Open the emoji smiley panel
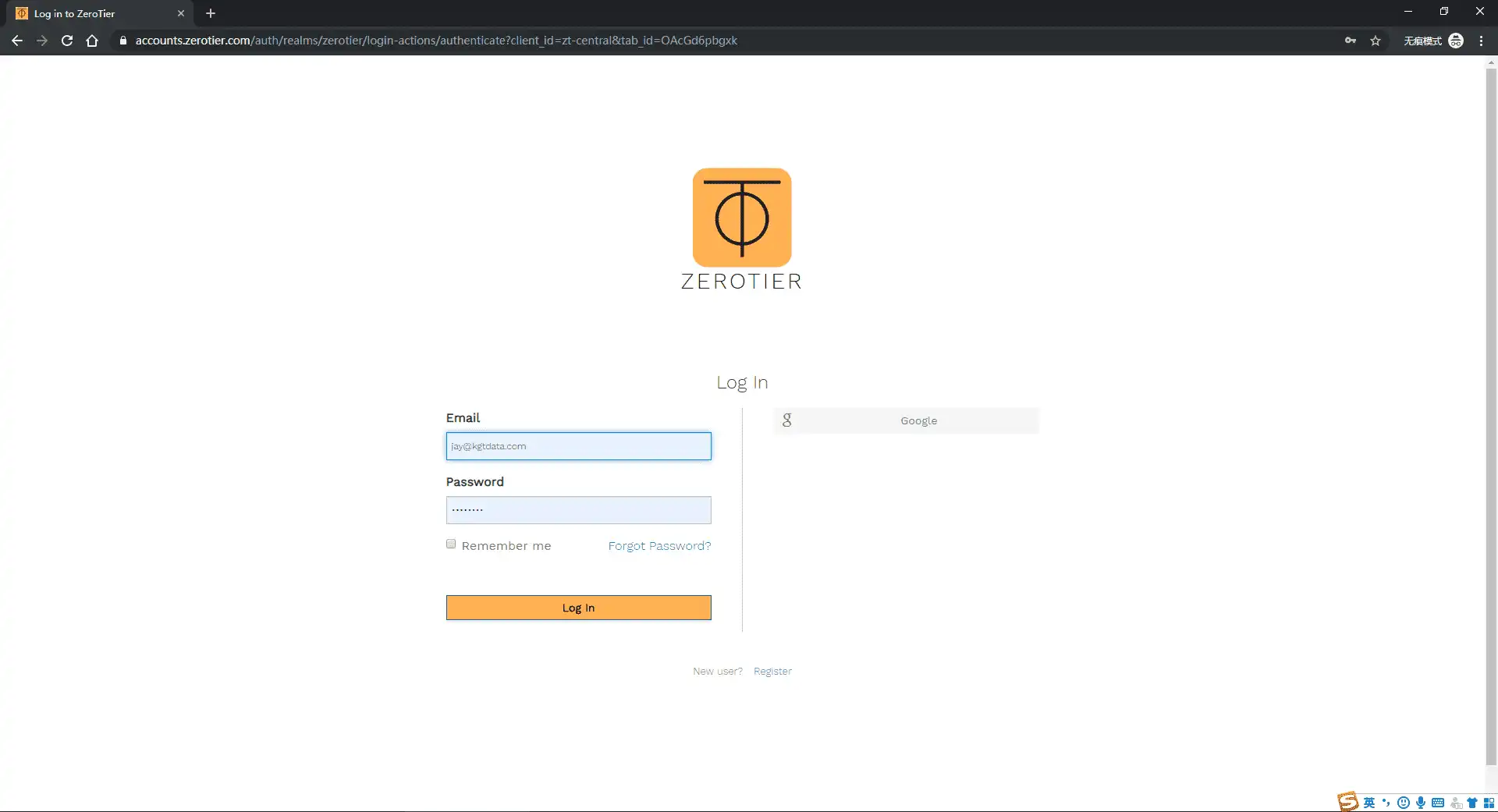 coord(1404,803)
